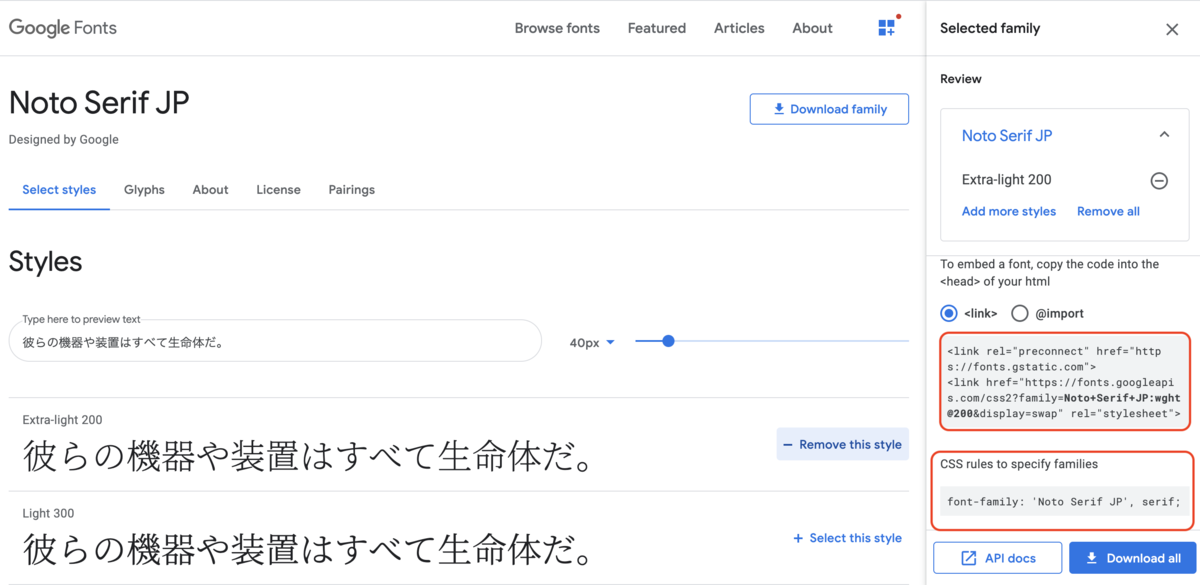Click Add more styles link

[1009, 211]
